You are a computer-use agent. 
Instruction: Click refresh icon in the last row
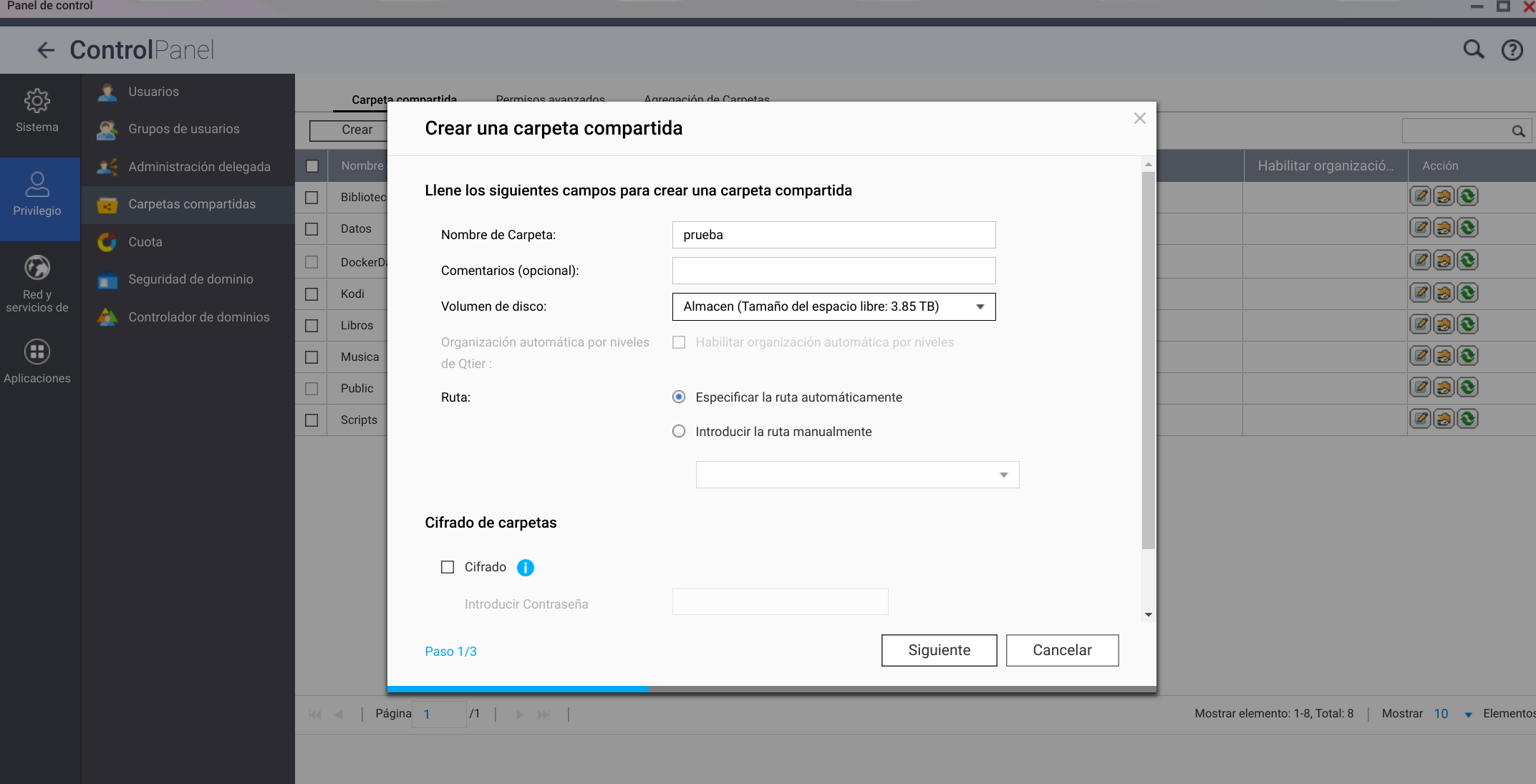pyautogui.click(x=1467, y=419)
